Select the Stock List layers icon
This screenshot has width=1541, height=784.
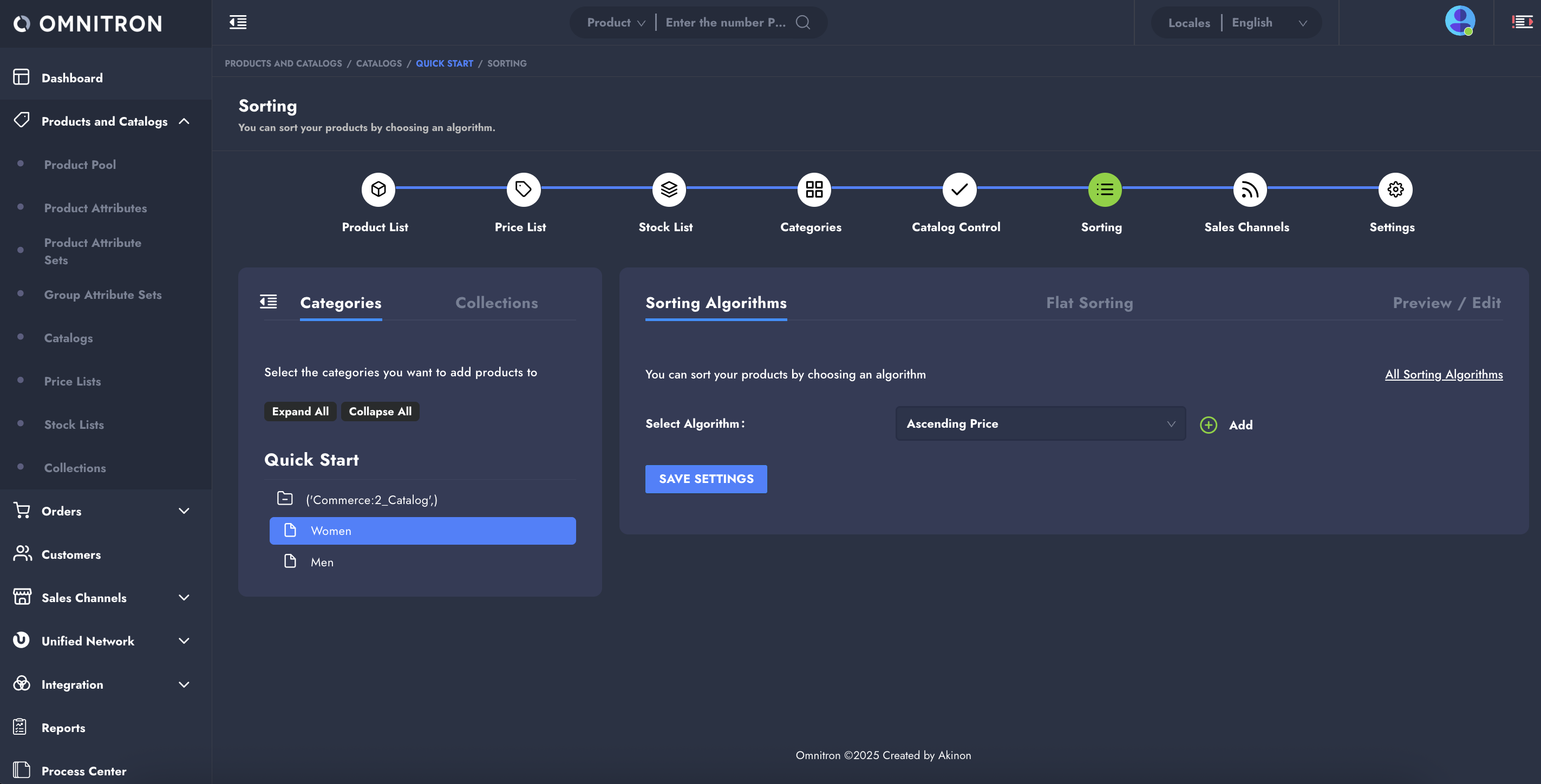click(x=669, y=190)
